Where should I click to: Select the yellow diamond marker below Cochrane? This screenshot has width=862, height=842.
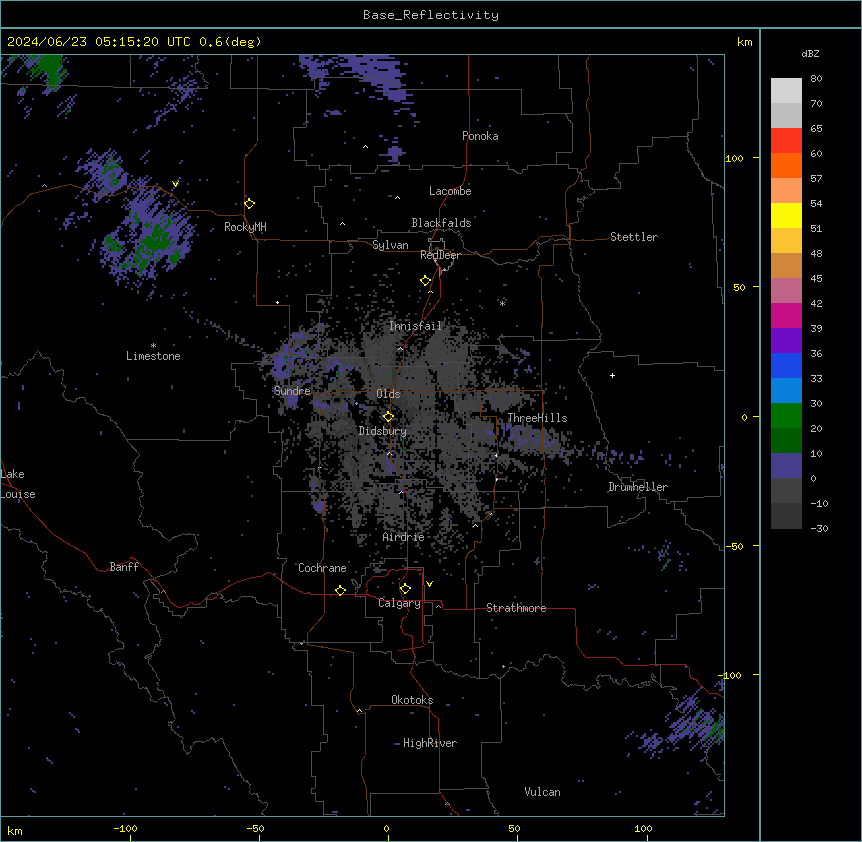click(x=340, y=590)
